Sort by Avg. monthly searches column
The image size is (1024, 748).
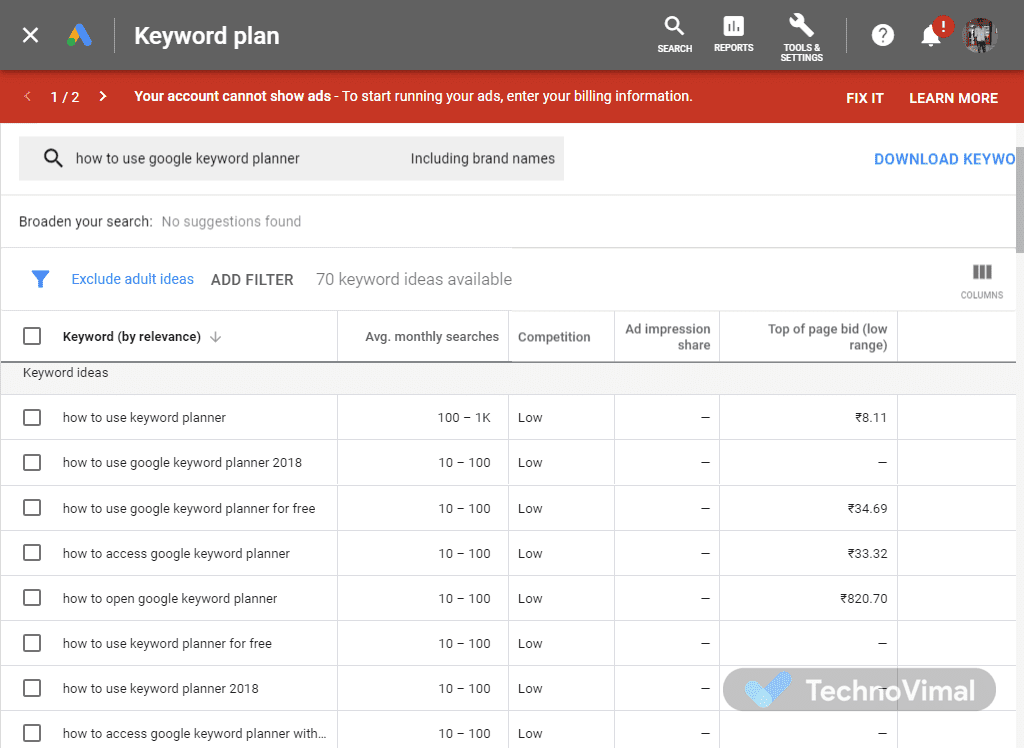coord(432,336)
